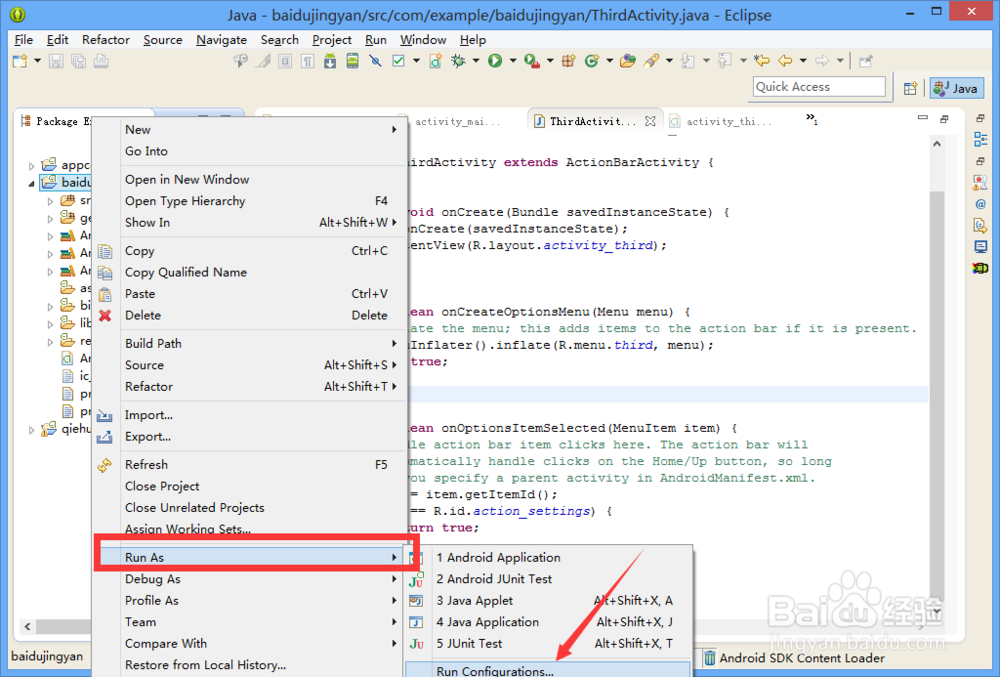The image size is (1000, 677).
Task: Click the editor area Maximize button
Action: coord(945,119)
